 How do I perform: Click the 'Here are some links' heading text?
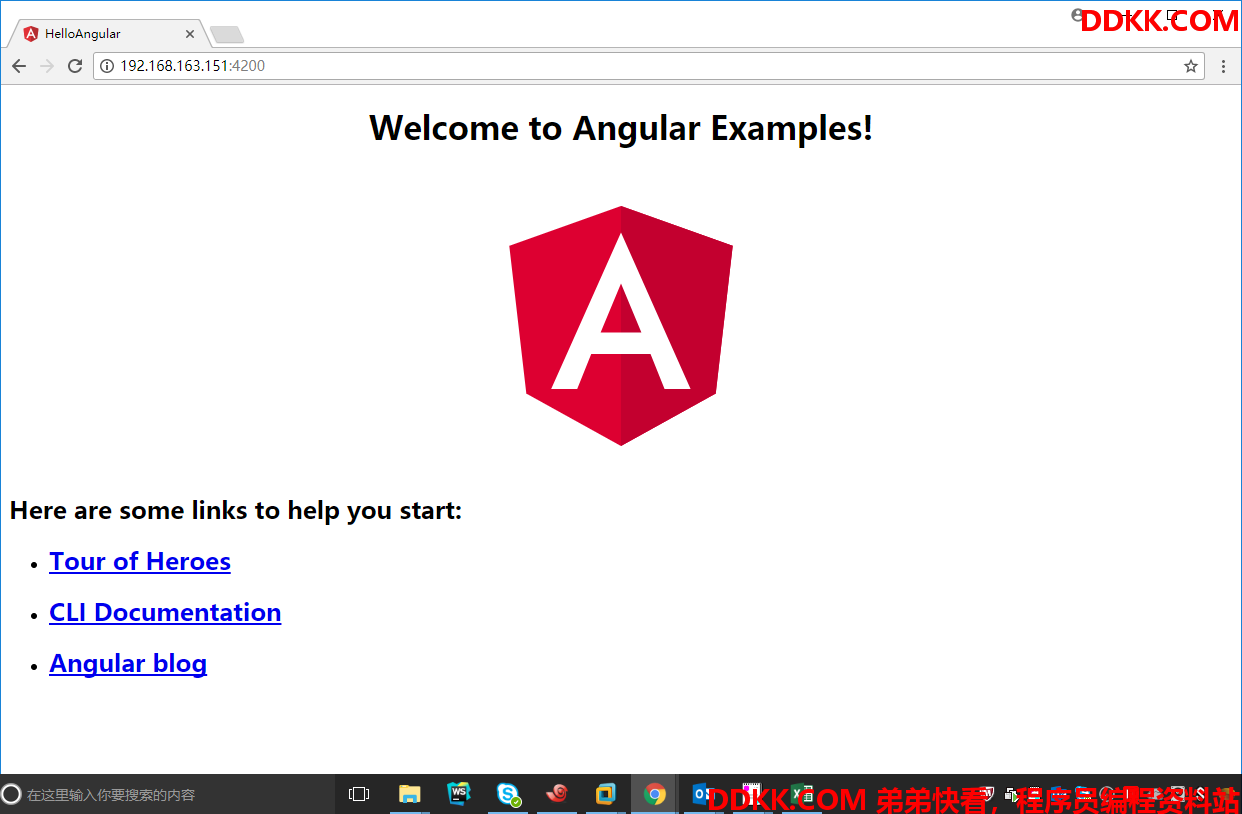pyautogui.click(x=236, y=510)
